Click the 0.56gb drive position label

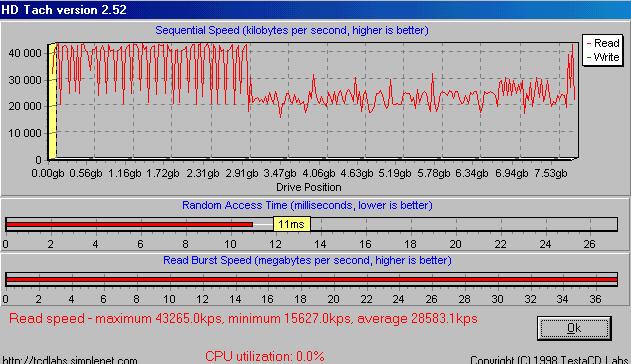[86, 173]
